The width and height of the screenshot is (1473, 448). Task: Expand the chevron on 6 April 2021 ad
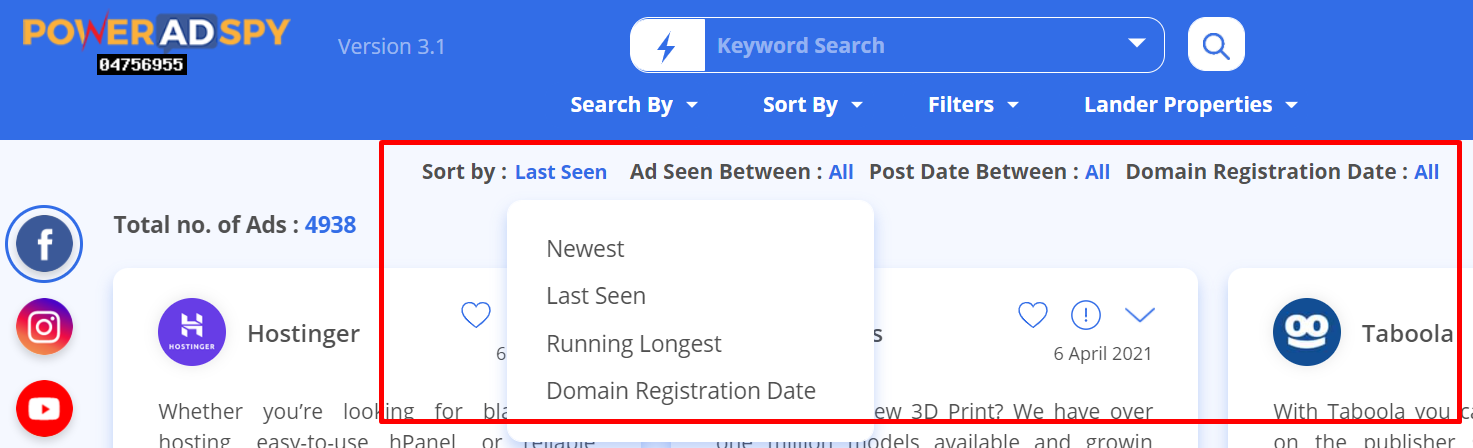pos(1140,315)
